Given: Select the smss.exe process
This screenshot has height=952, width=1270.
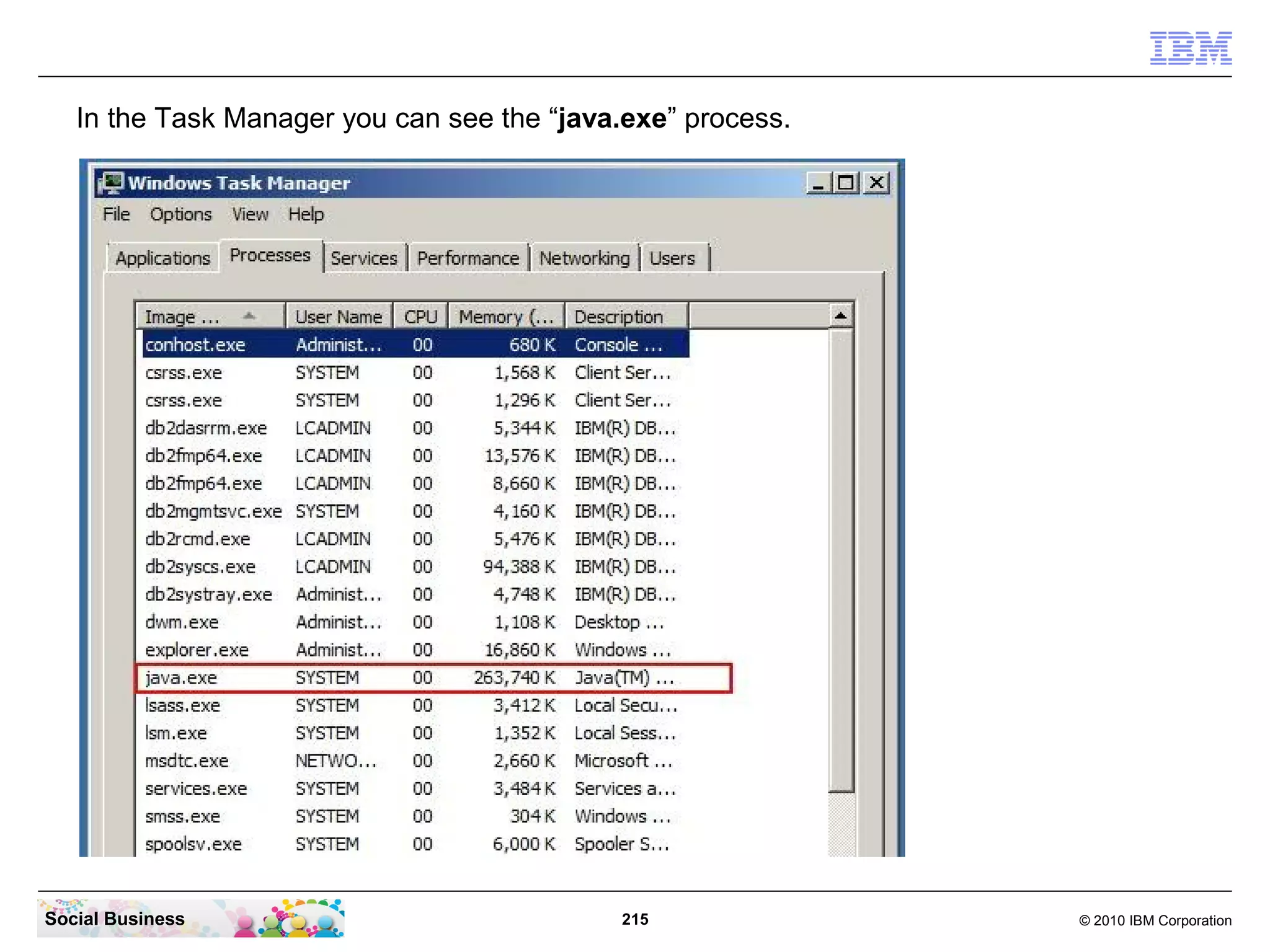Looking at the screenshot, I should 415,817.
